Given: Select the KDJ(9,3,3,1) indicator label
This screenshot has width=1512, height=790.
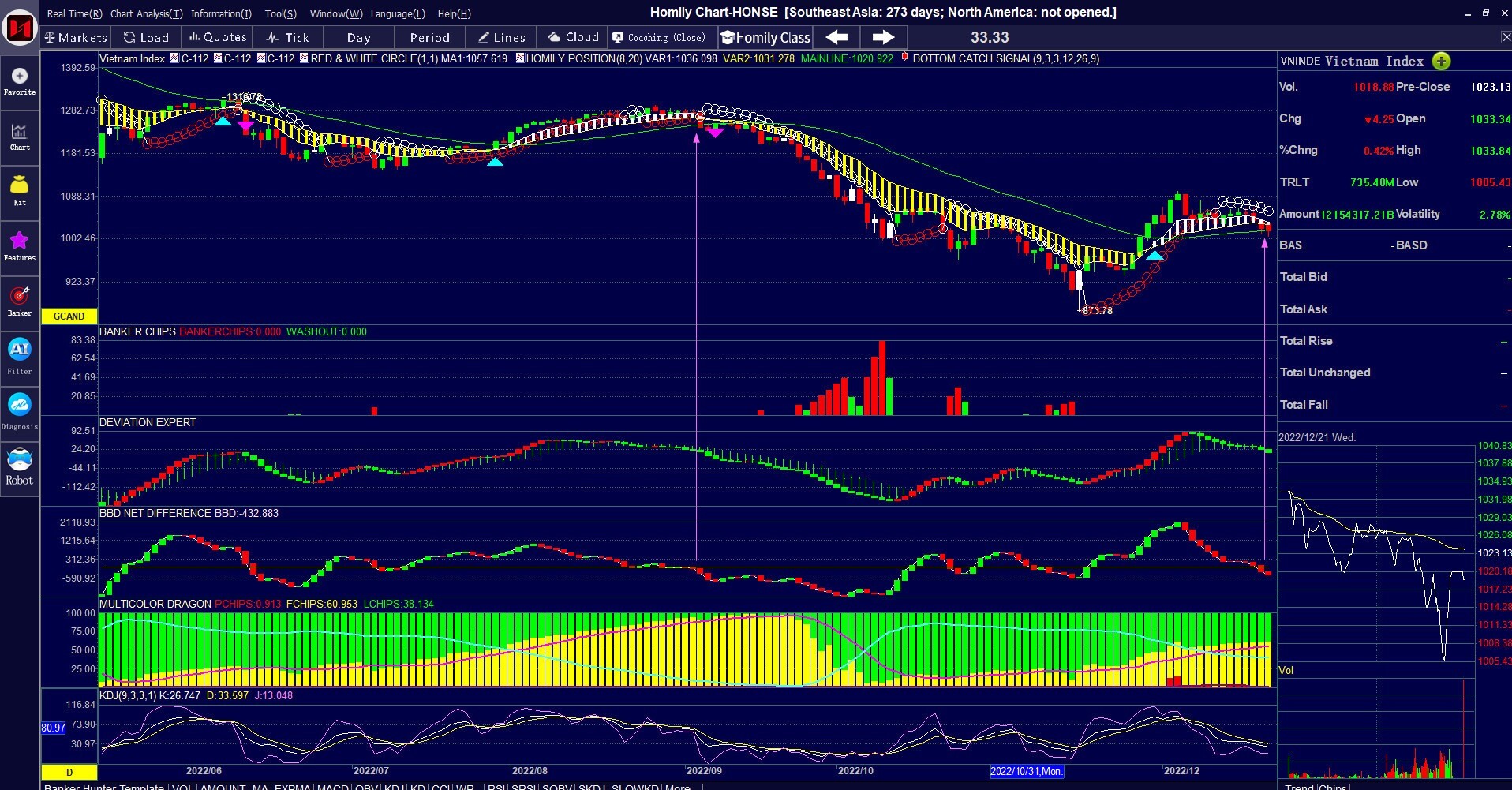Looking at the screenshot, I should coord(128,695).
